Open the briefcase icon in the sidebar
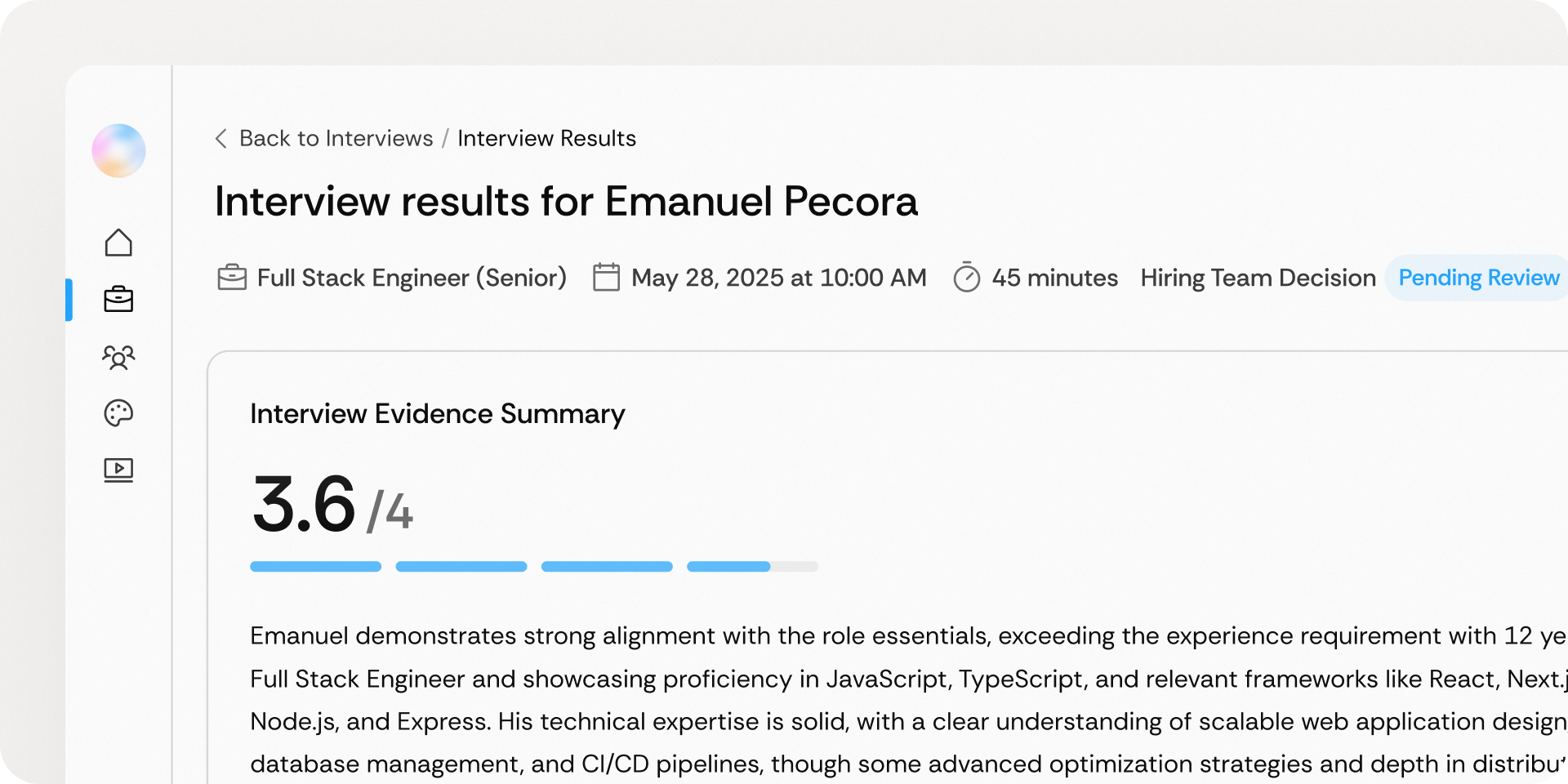Image resolution: width=1568 pixels, height=784 pixels. click(118, 300)
